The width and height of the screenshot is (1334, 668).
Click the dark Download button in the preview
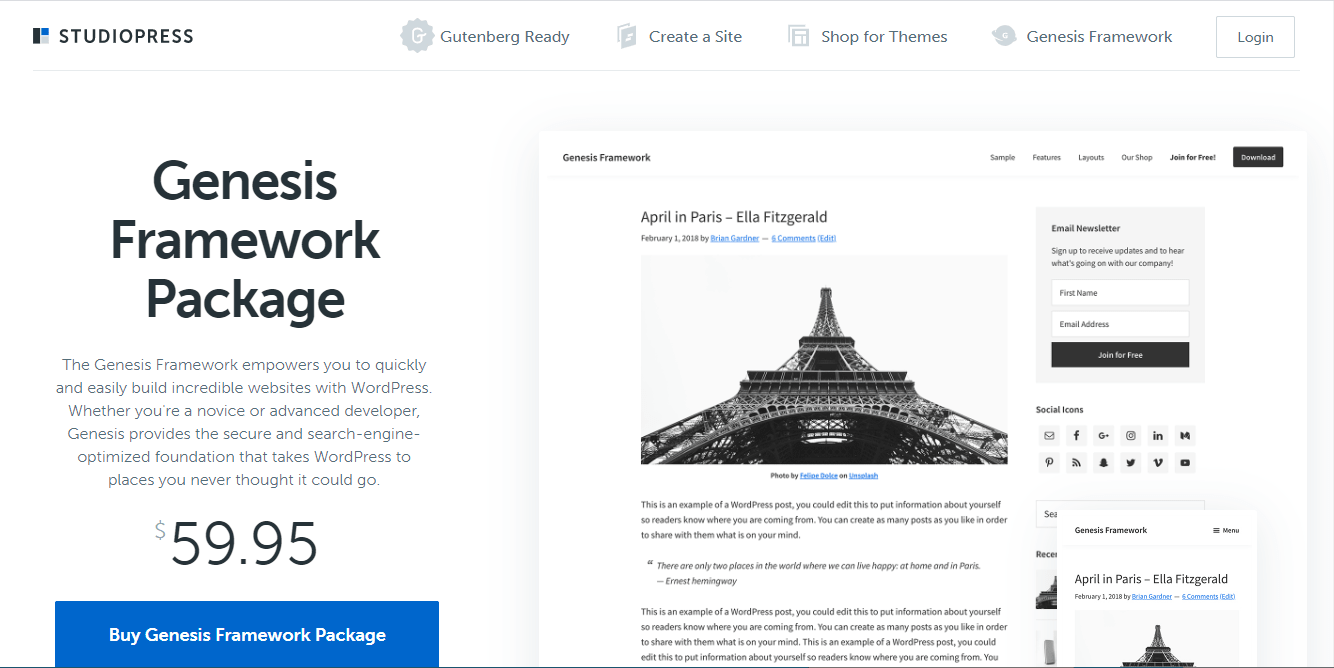pyautogui.click(x=1258, y=157)
